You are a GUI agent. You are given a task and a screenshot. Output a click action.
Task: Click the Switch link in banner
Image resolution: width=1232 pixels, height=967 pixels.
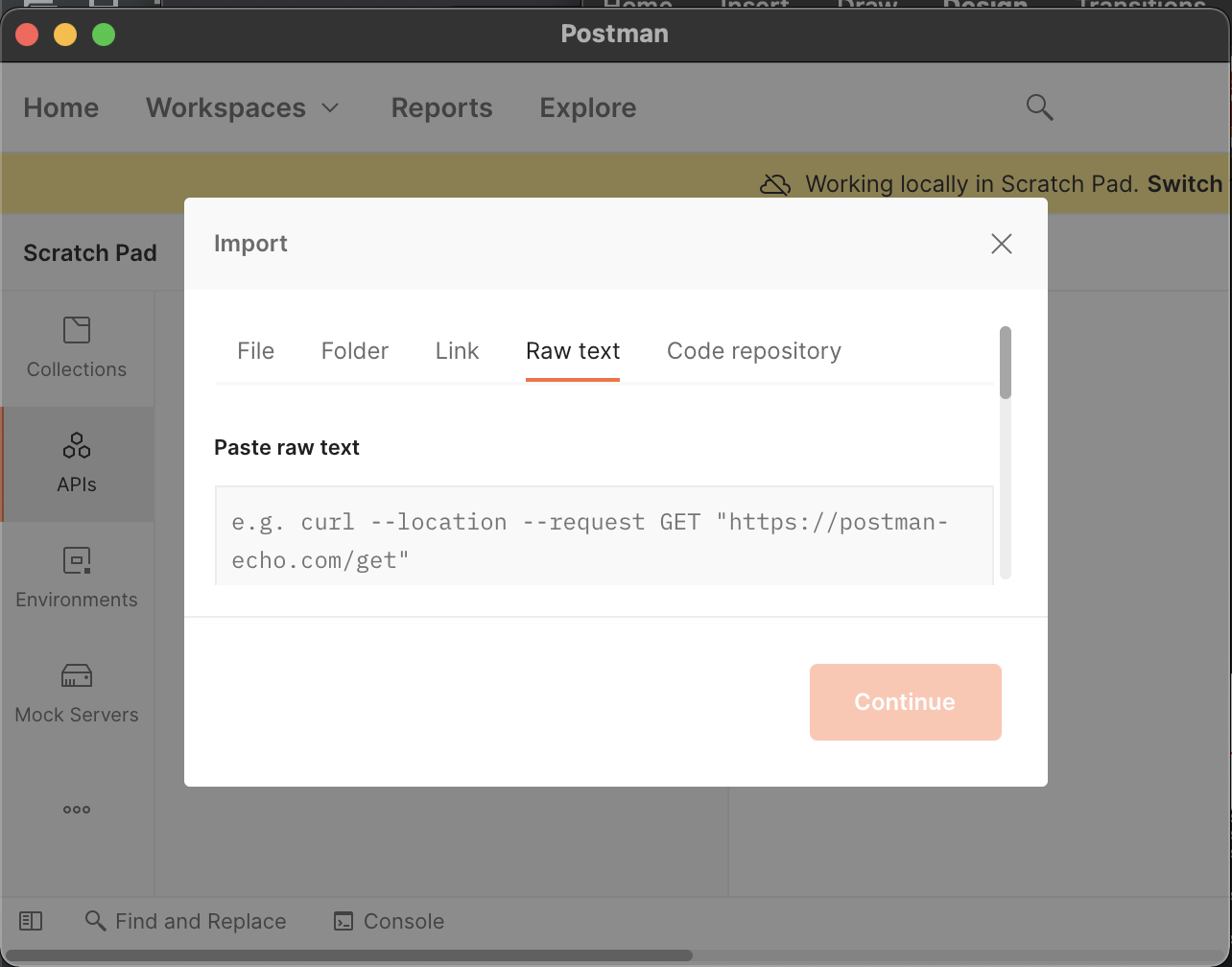[1185, 184]
